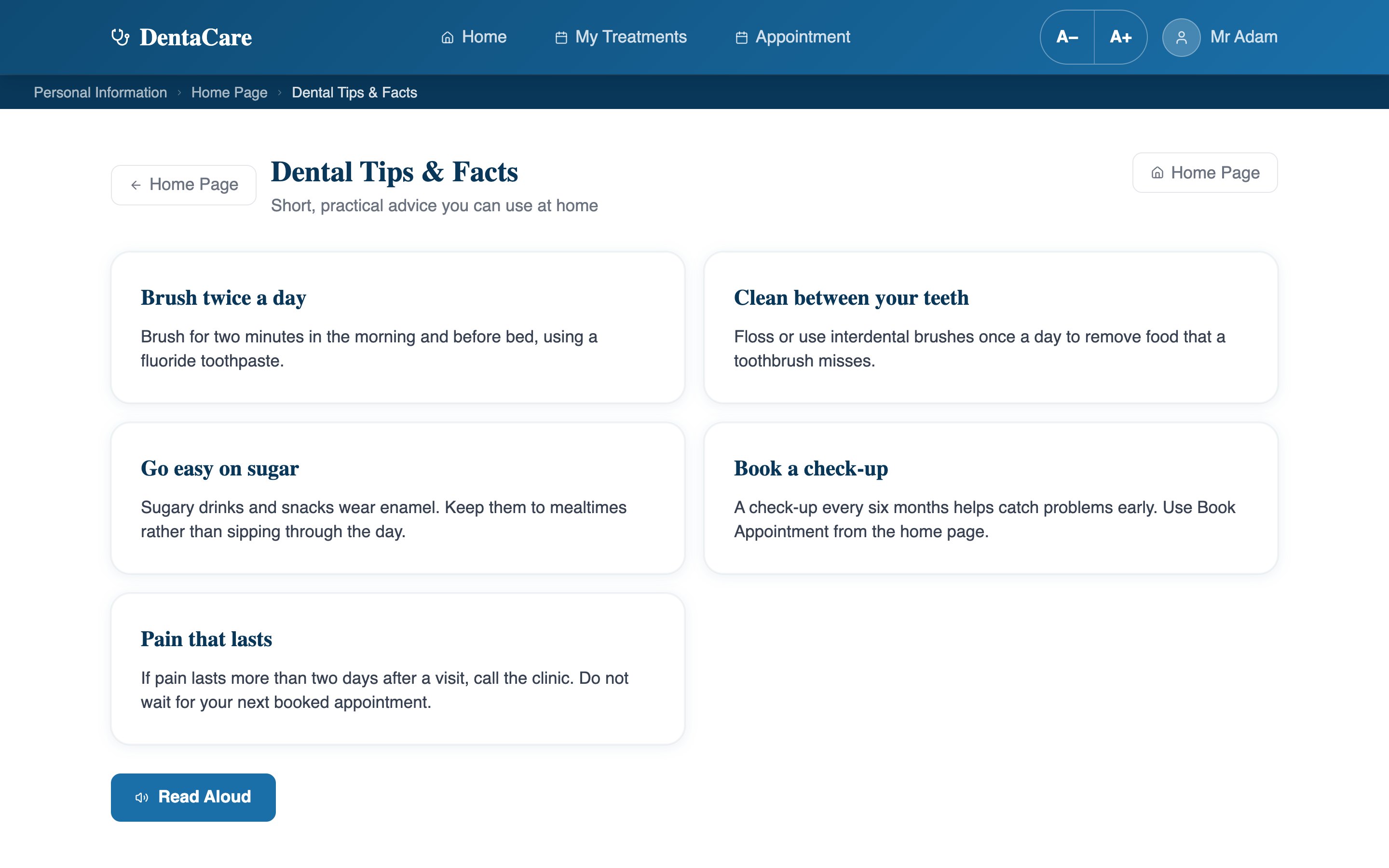
Task: Click the text about fluoride toothpaste
Action: 369,349
